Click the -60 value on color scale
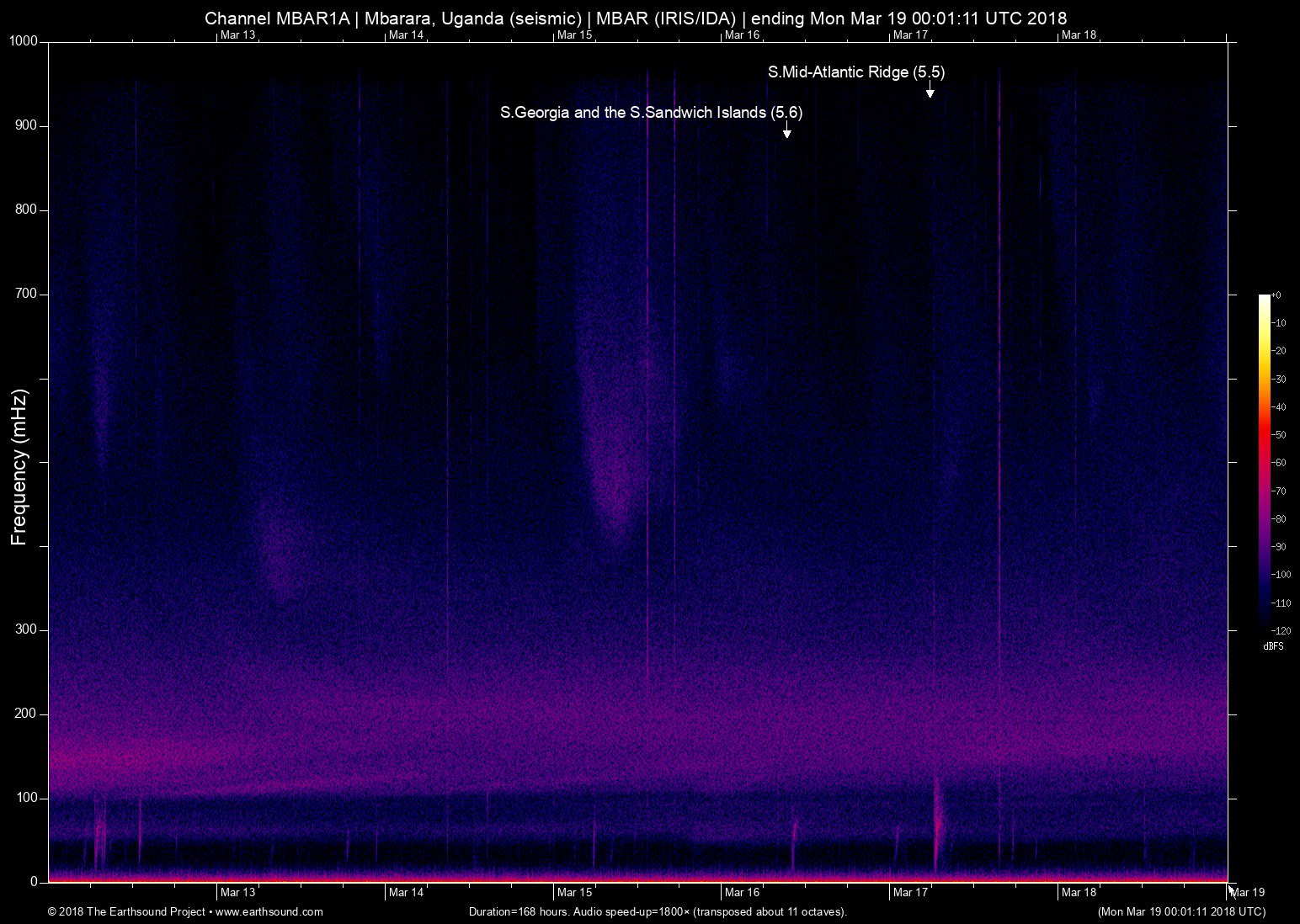This screenshot has width=1300, height=924. point(1278,463)
